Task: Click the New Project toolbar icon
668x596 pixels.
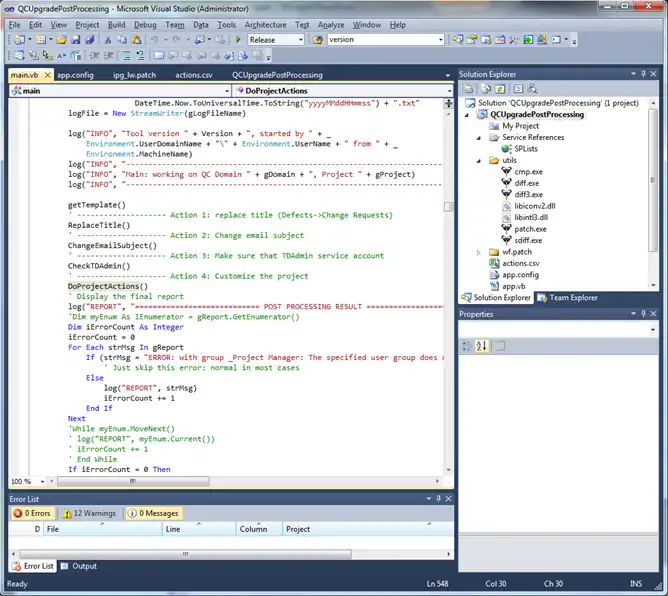Action: point(19,40)
